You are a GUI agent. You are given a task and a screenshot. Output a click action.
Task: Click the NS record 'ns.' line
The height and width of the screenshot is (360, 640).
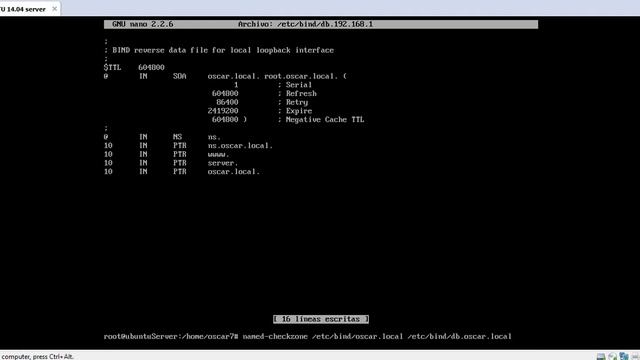coord(162,137)
